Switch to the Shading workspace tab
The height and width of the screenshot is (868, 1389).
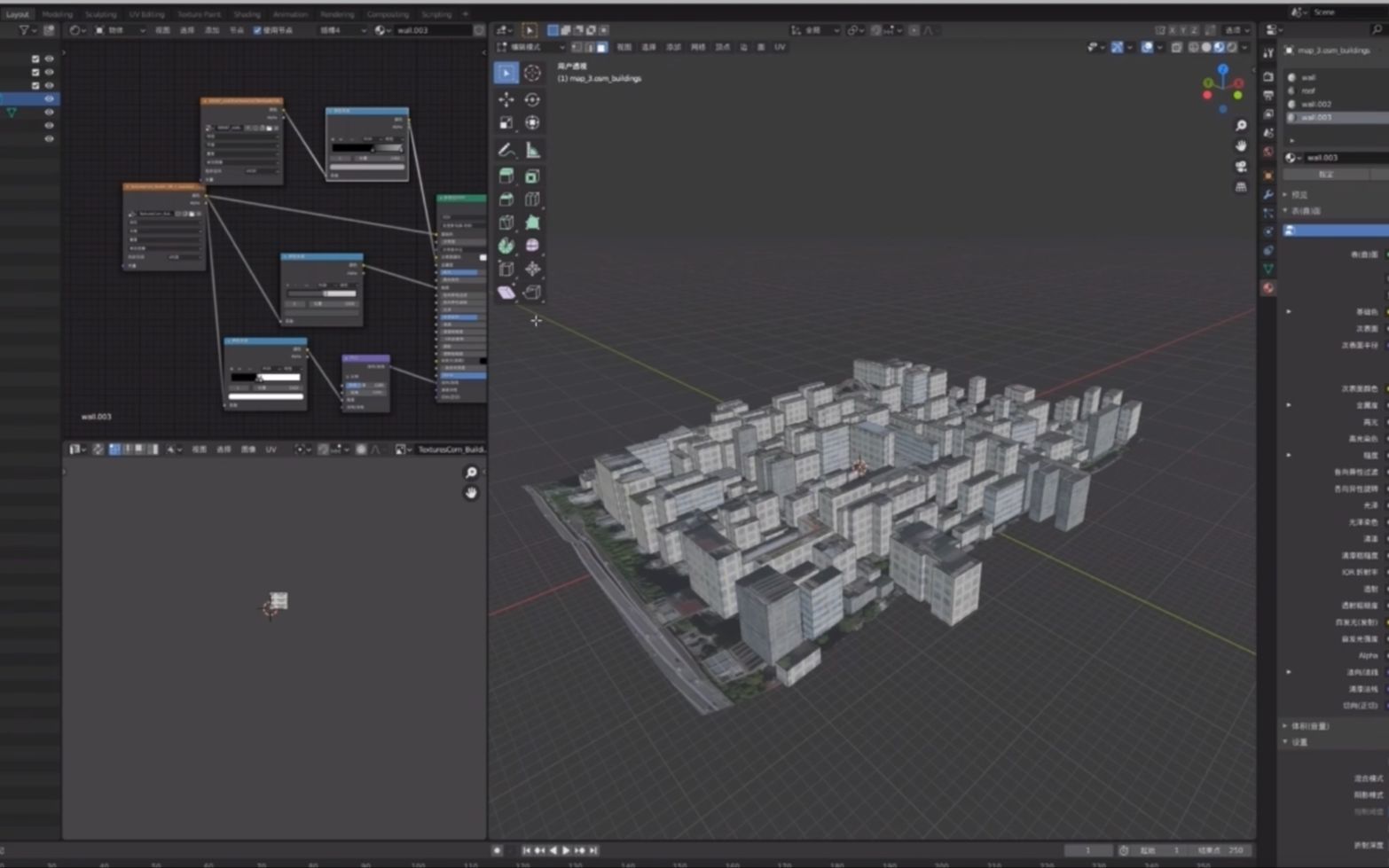(x=247, y=13)
